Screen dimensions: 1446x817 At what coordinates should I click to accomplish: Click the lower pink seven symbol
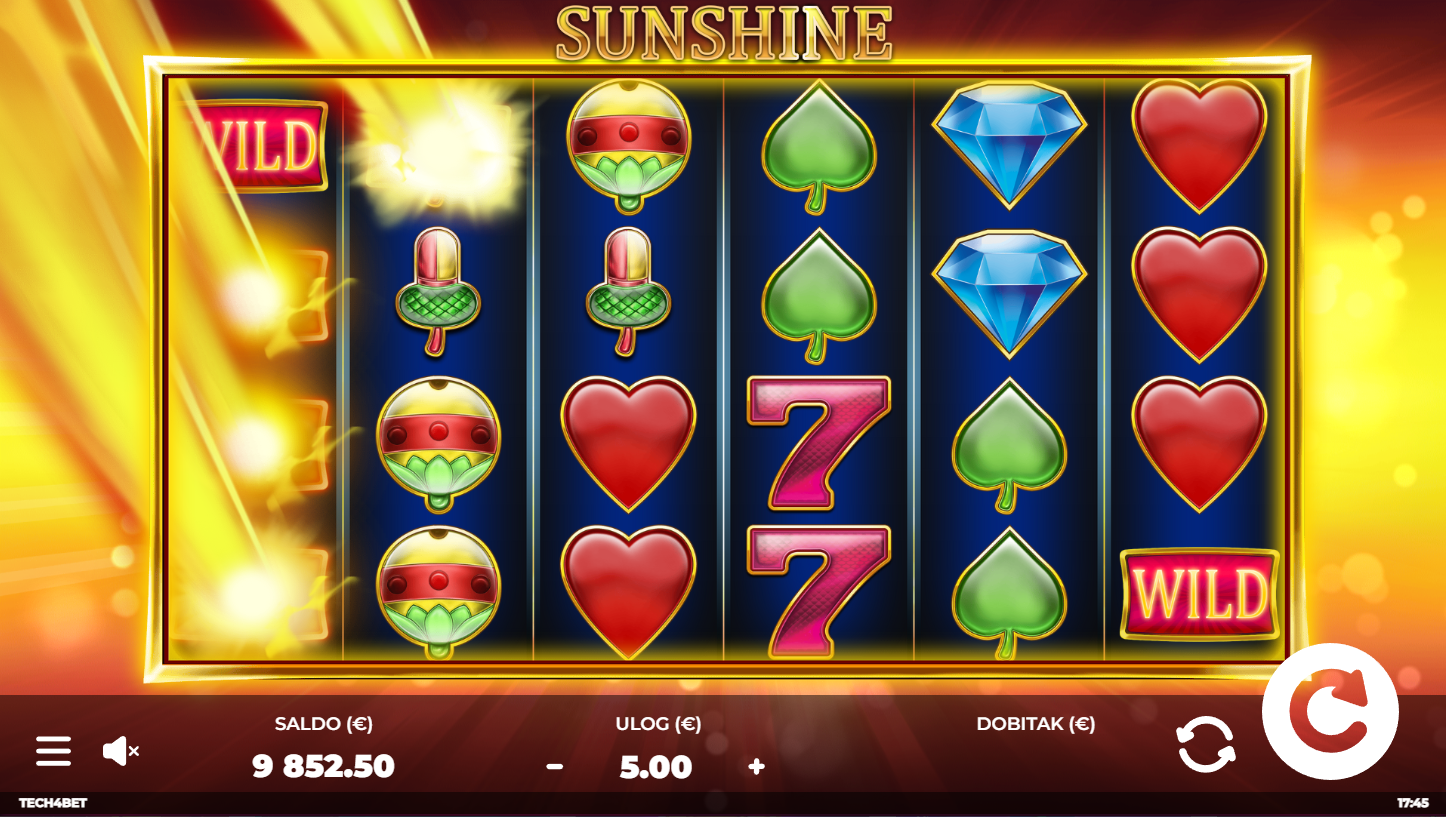point(819,591)
